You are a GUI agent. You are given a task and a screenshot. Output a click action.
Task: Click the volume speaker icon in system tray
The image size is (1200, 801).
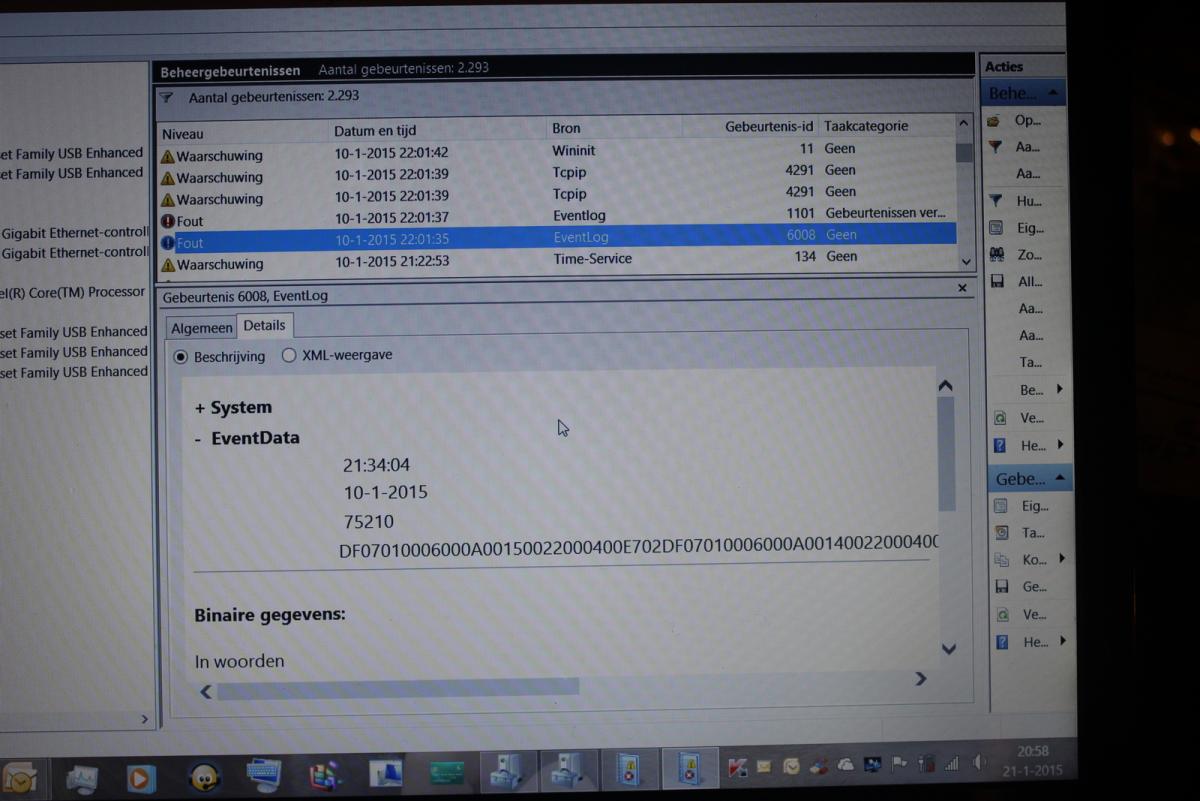coord(978,763)
